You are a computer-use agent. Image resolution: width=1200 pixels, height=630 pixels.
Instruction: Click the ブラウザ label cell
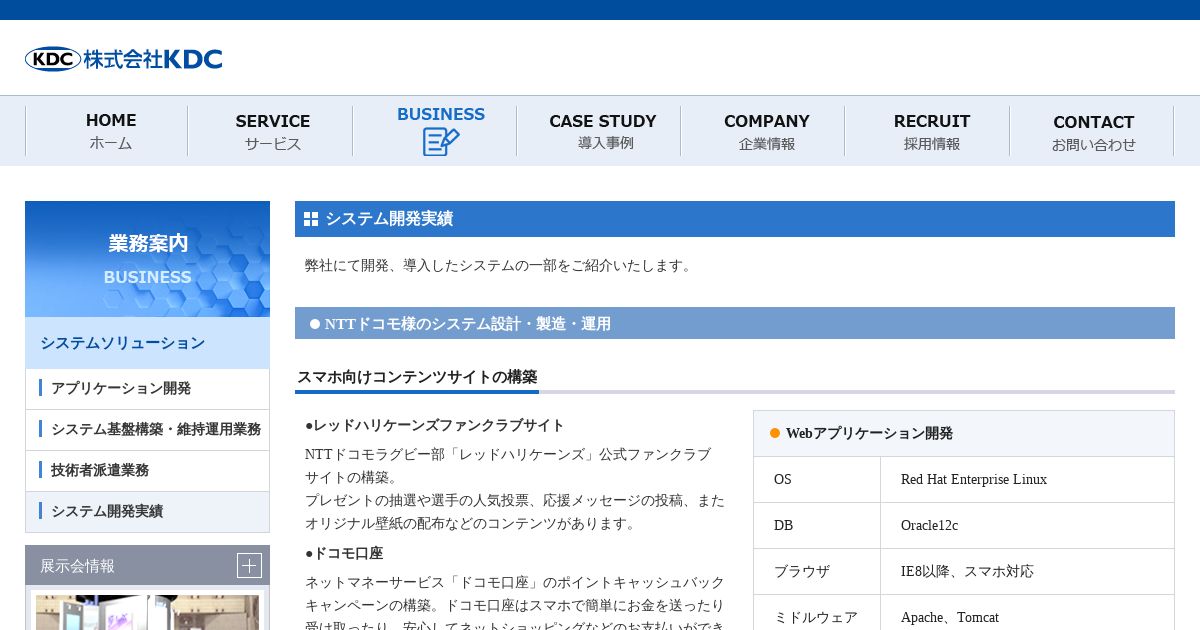click(817, 572)
